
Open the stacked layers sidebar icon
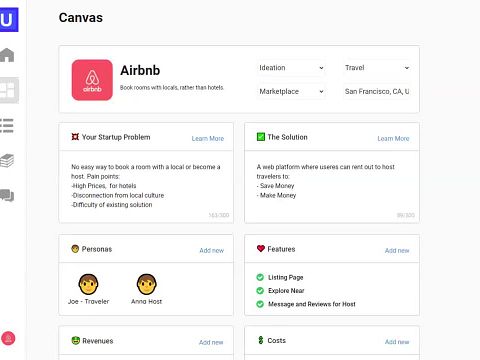pyautogui.click(x=7, y=161)
